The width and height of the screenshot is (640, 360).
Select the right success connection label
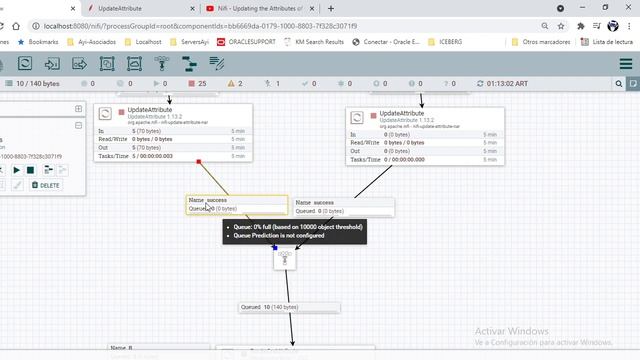(344, 207)
